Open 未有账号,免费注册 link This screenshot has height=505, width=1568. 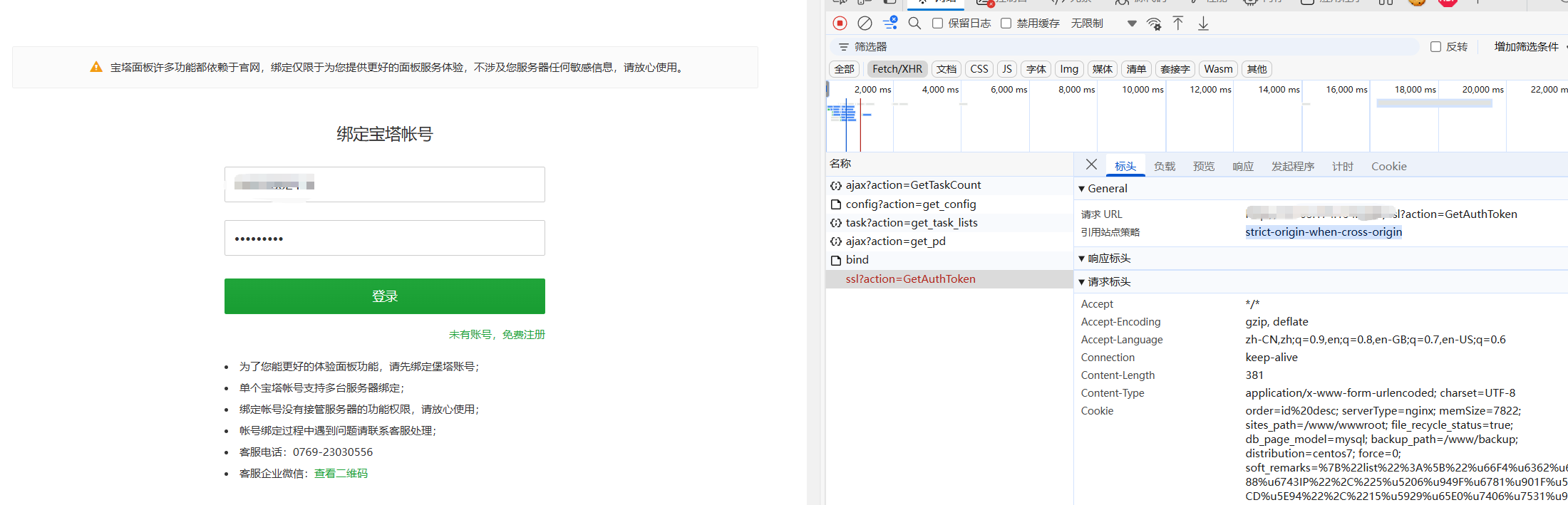497,334
